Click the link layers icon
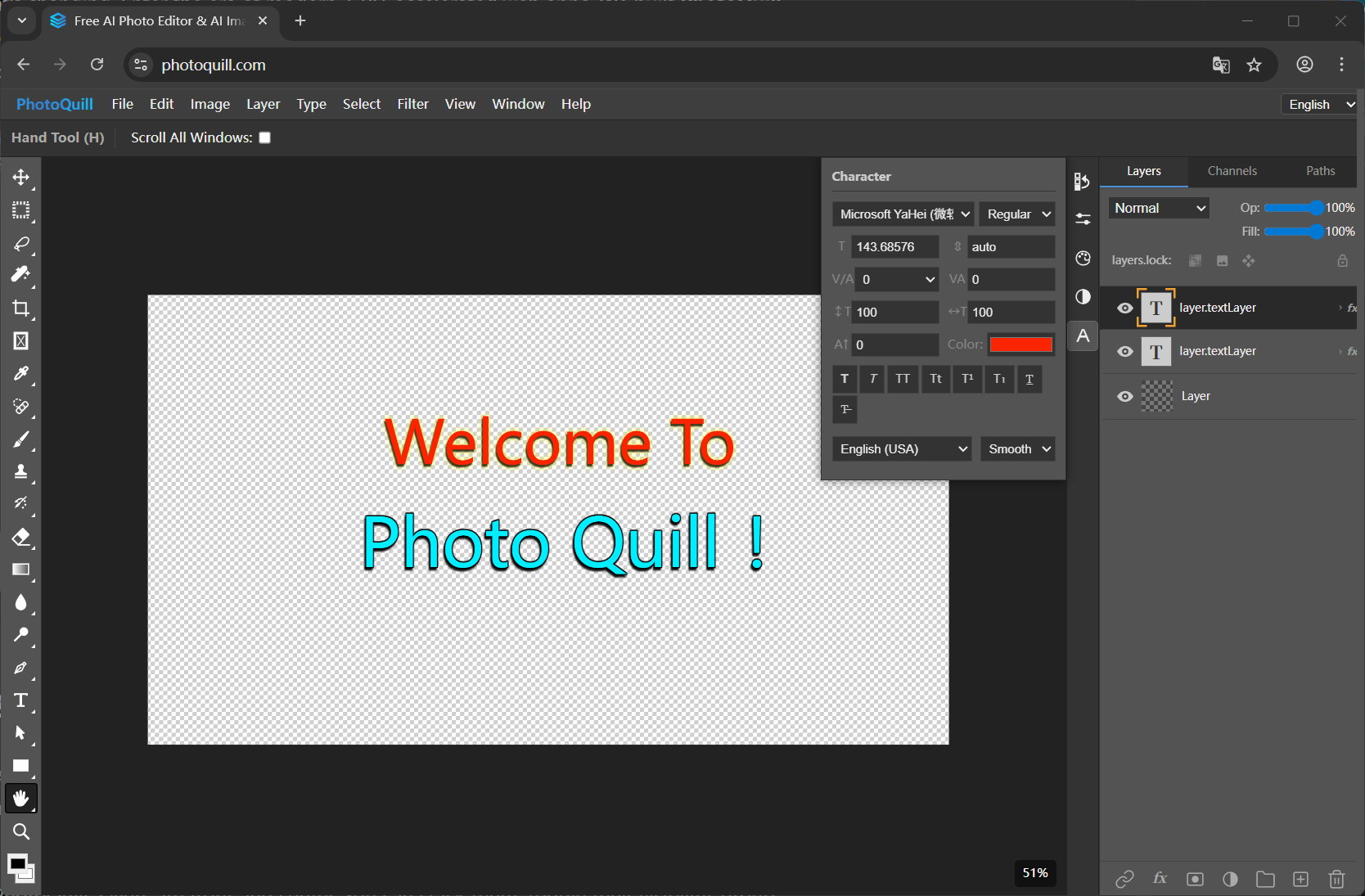The height and width of the screenshot is (896, 1365). point(1124,879)
